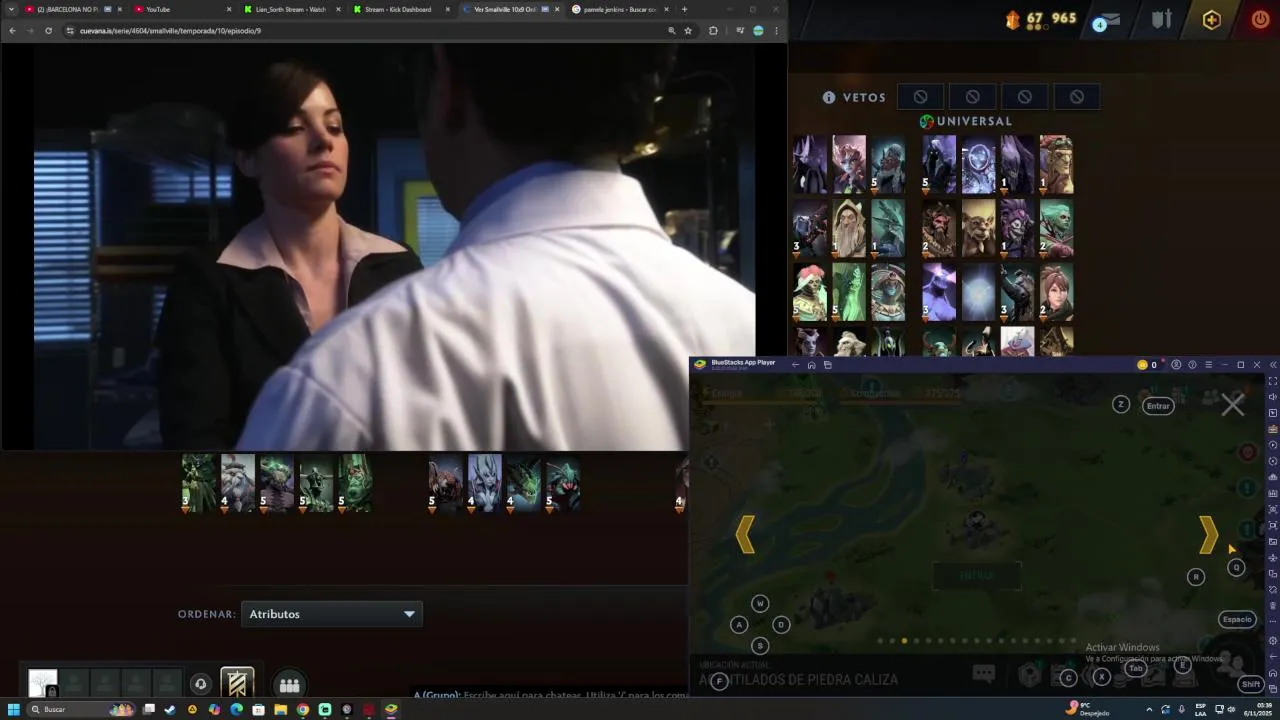Click the right yellow arrow in BlueStacks game
The width and height of the screenshot is (1280, 720).
[1208, 535]
